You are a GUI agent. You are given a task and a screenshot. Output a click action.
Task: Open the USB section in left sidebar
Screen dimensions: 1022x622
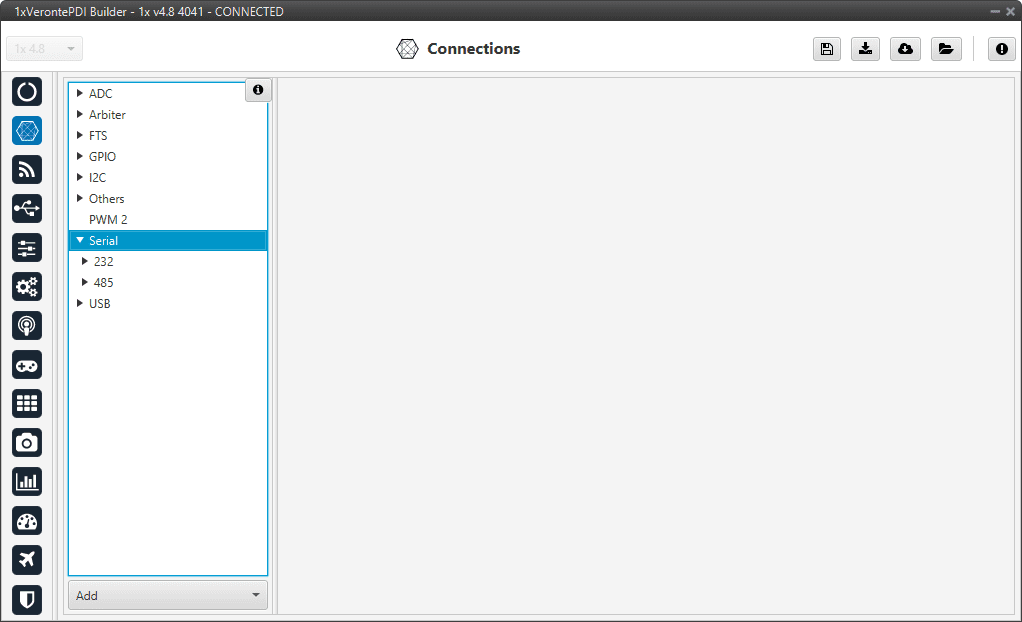point(27,209)
